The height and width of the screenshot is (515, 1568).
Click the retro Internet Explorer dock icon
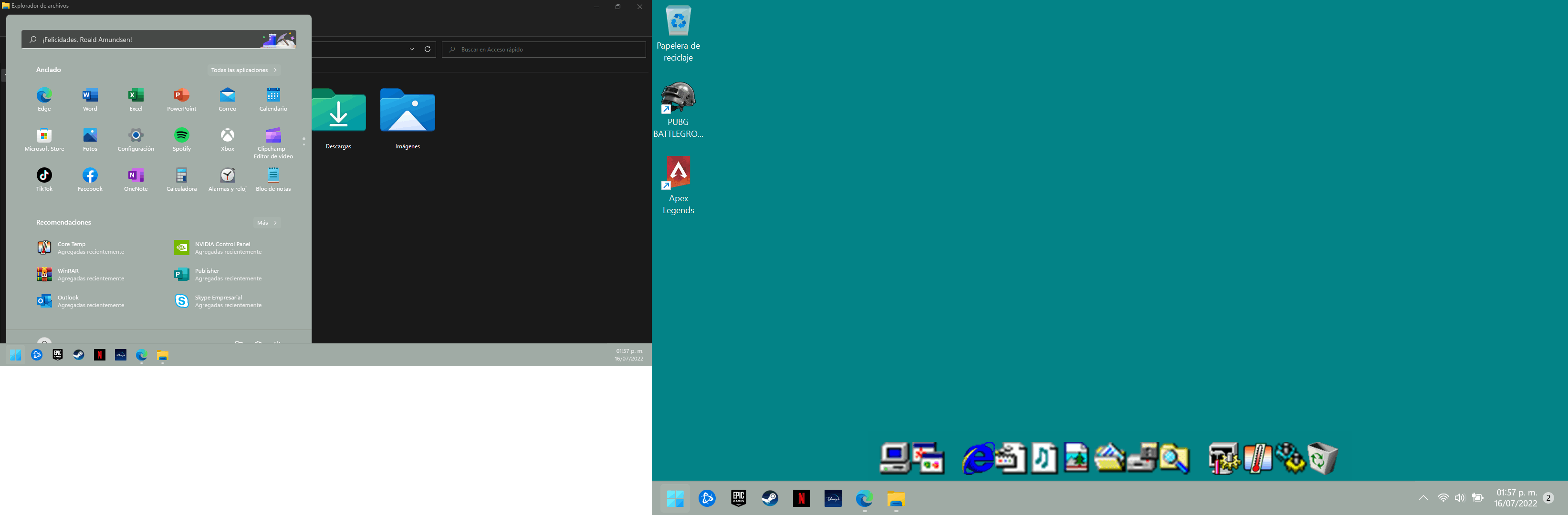point(977,458)
